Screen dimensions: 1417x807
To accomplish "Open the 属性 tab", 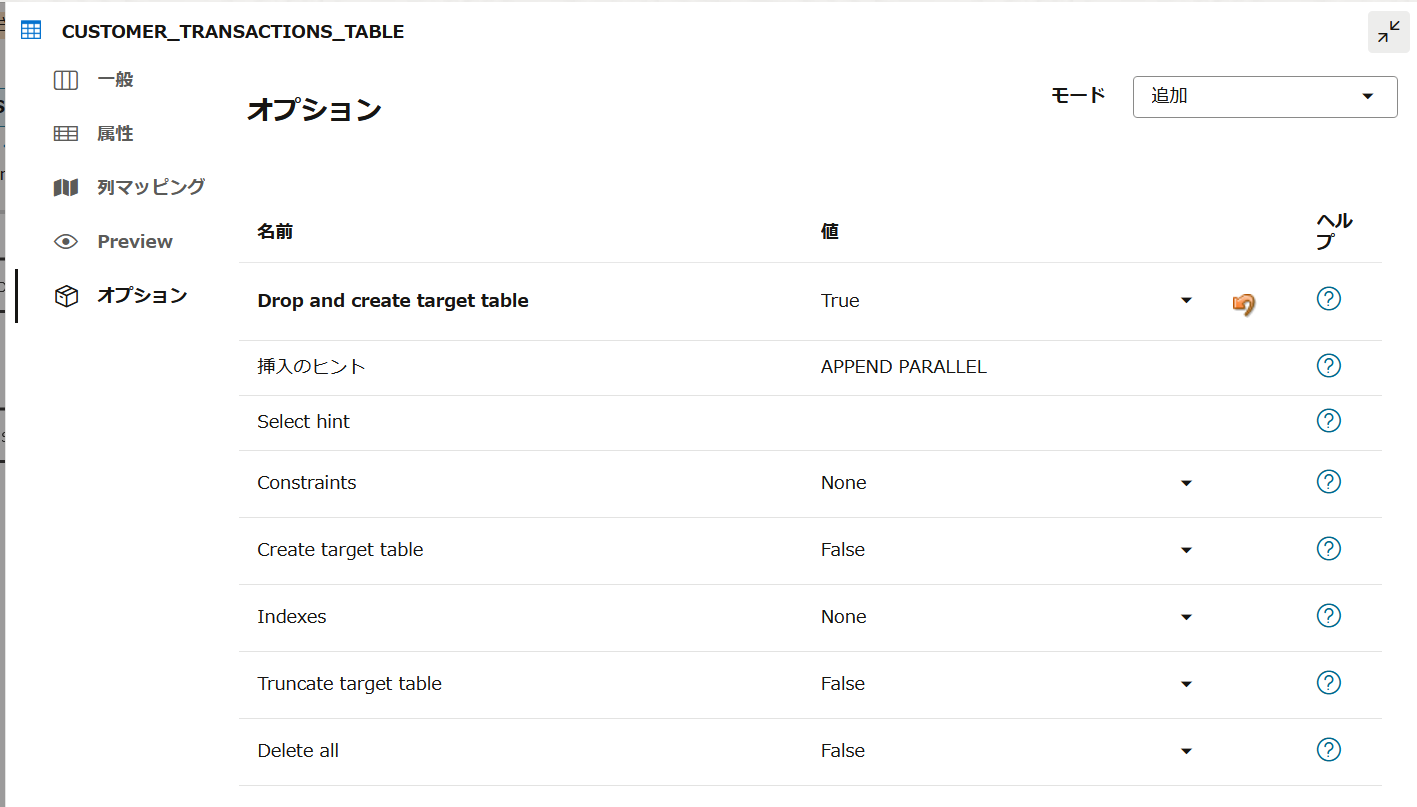I will tap(115, 134).
